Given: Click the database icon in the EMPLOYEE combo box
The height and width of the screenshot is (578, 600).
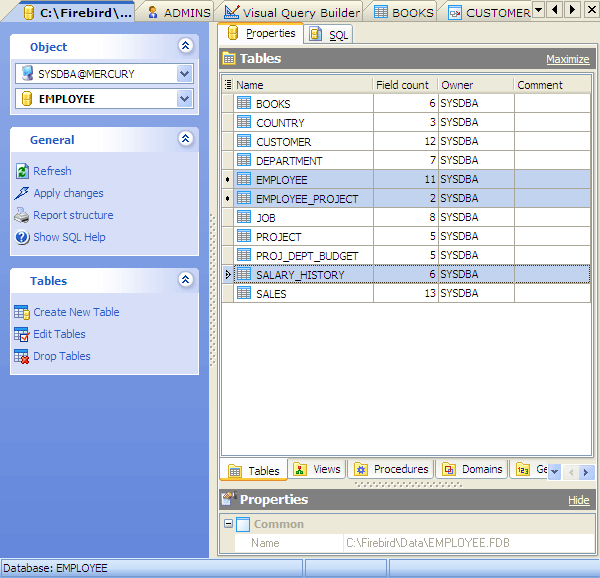Looking at the screenshot, I should click(27, 99).
